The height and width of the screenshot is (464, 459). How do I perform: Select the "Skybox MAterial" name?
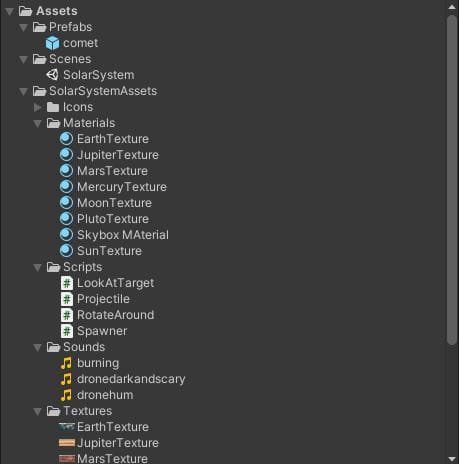(x=123, y=235)
